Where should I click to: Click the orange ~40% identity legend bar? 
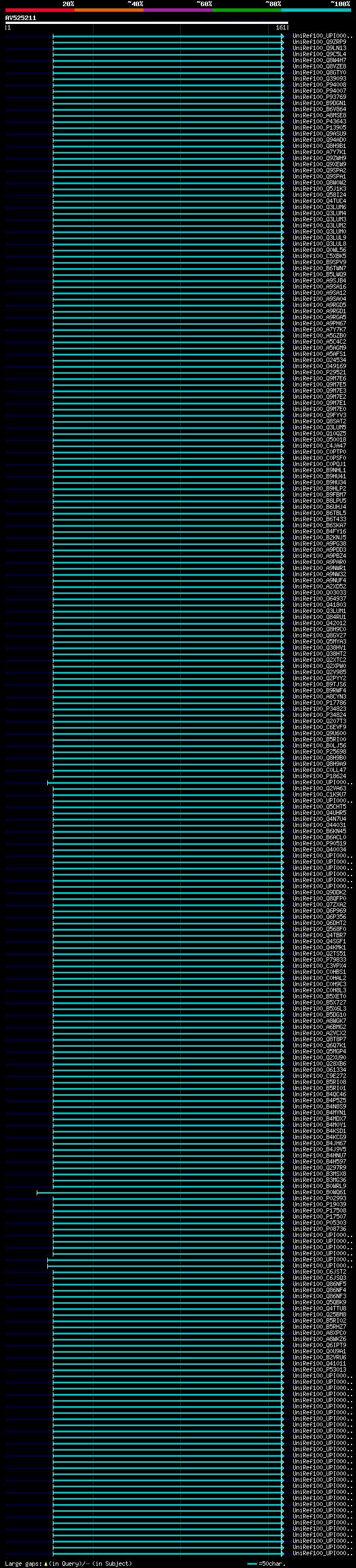109,10
